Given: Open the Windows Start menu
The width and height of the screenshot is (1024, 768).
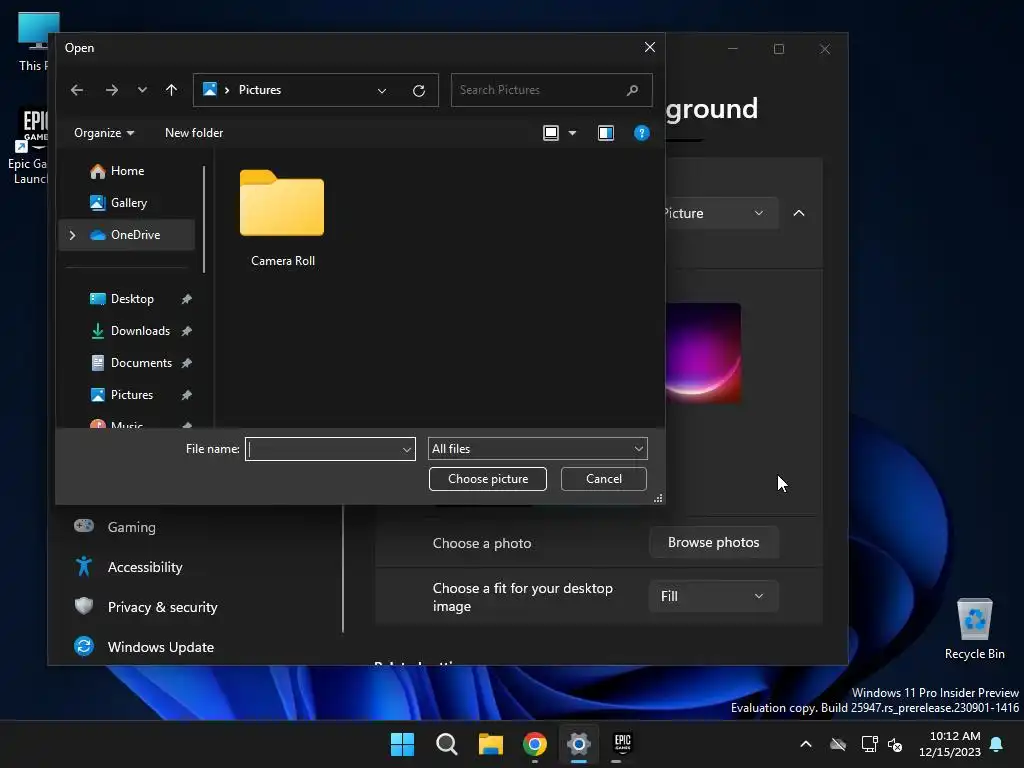Looking at the screenshot, I should (x=402, y=744).
